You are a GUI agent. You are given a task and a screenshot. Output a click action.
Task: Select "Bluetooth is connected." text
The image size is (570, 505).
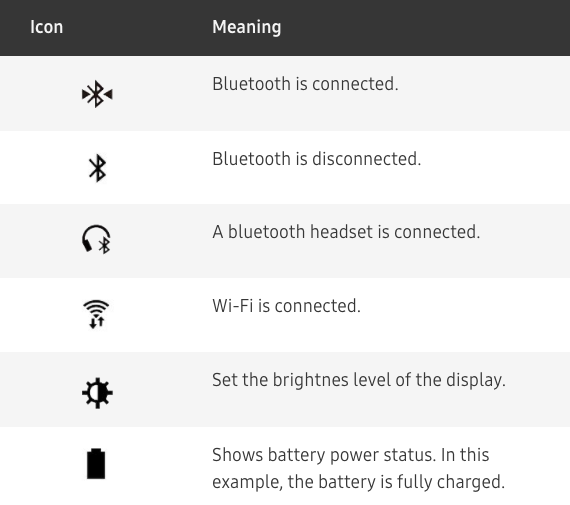tap(305, 84)
